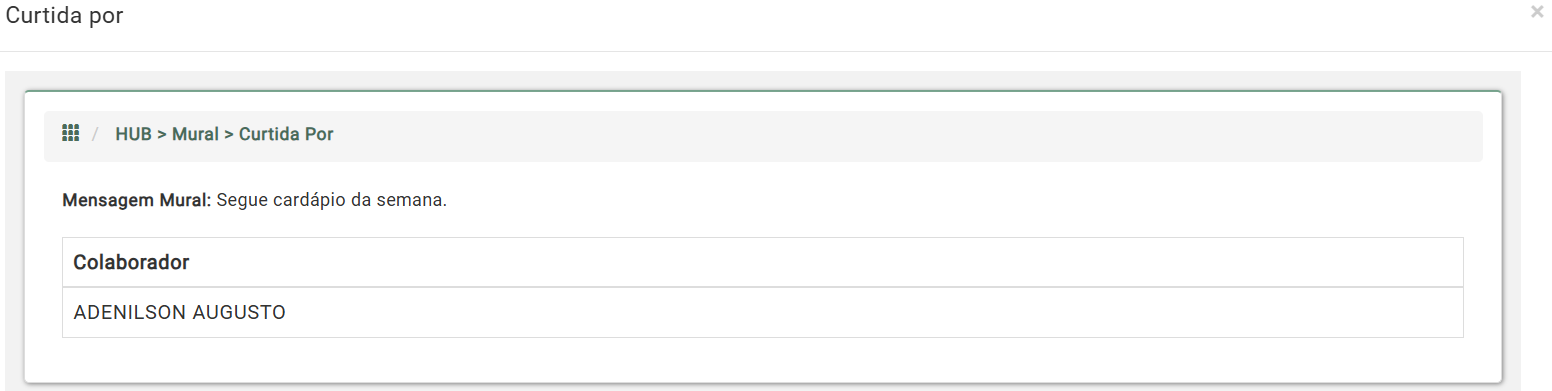The image size is (1552, 391).
Task: Click the arrow between Mural and Curtida Por
Action: pyautogui.click(x=229, y=134)
